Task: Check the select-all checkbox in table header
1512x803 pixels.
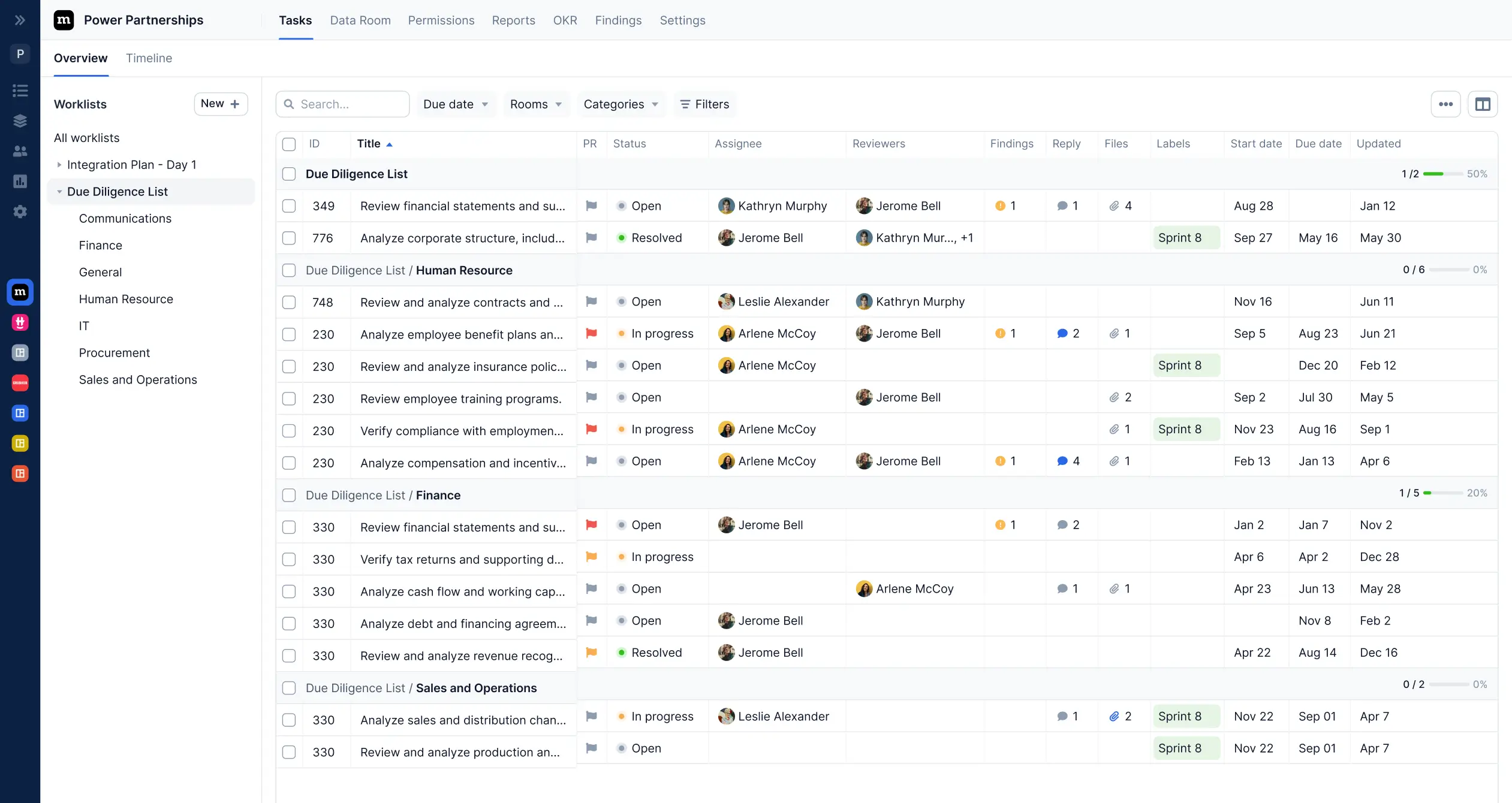Action: click(x=290, y=144)
